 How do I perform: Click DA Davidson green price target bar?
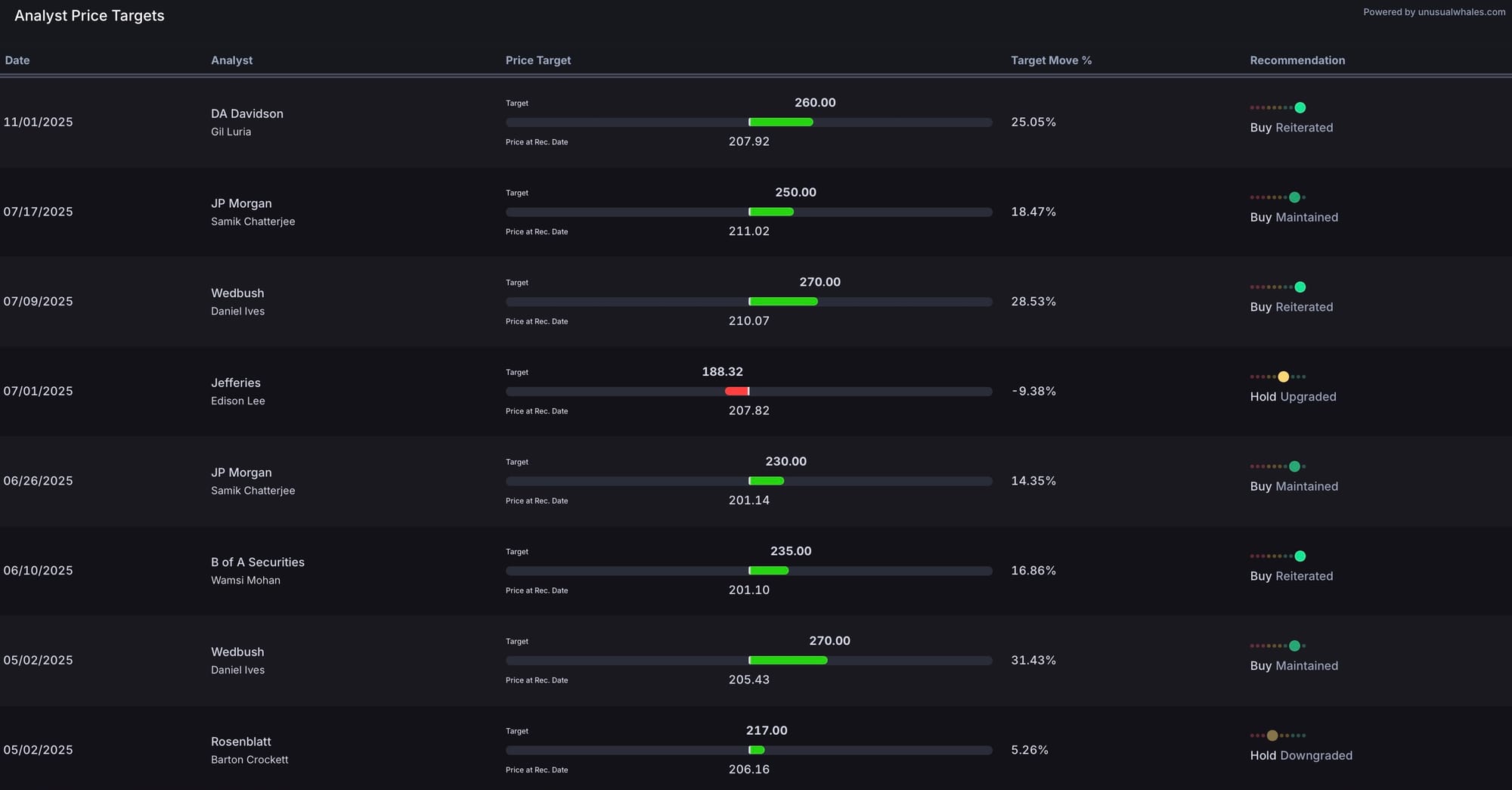tap(781, 122)
